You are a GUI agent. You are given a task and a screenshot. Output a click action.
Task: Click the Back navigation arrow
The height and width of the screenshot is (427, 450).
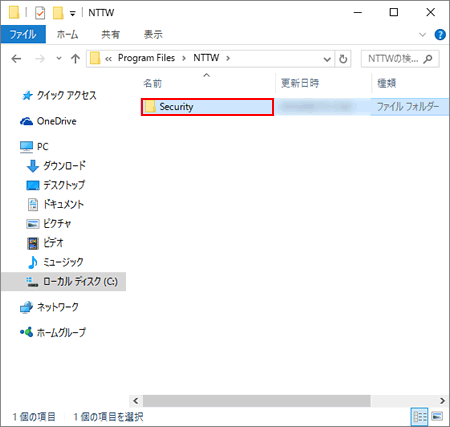16,59
